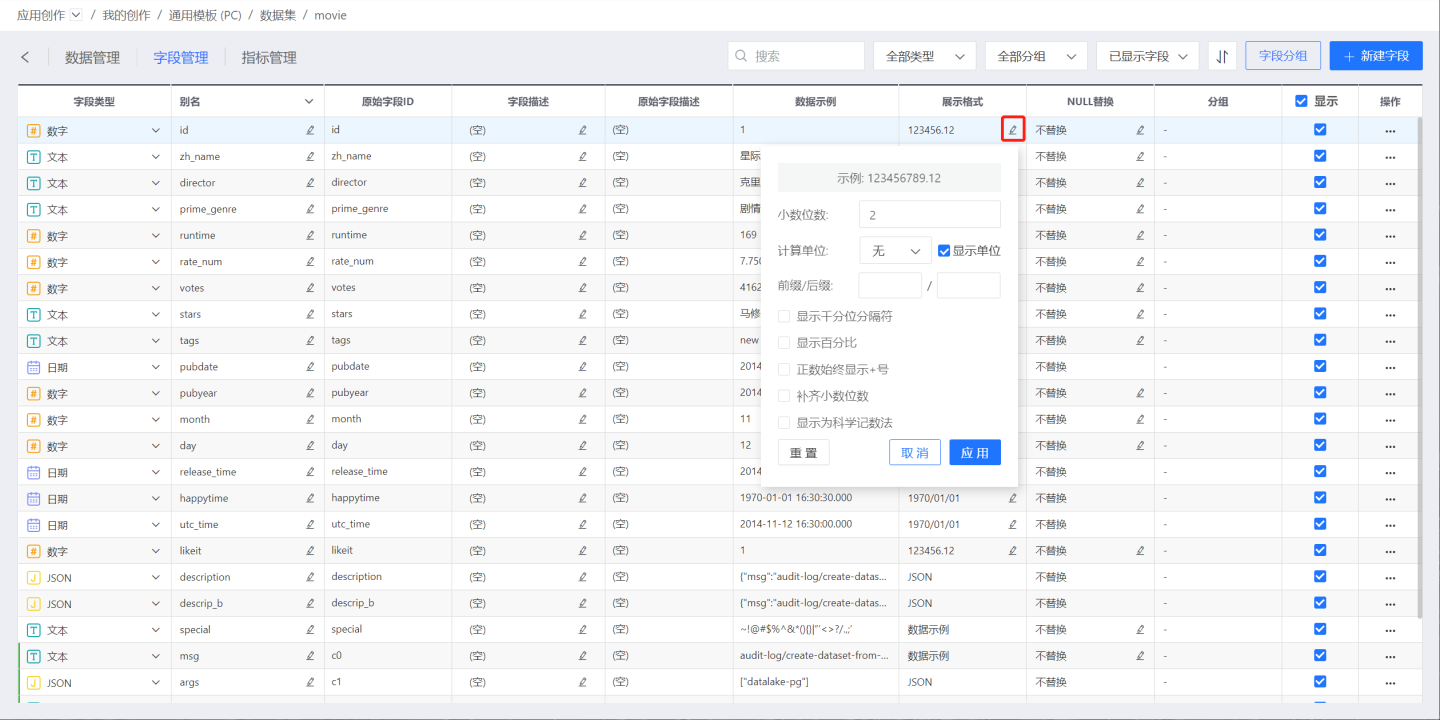The width and height of the screenshot is (1440, 720).
Task: Edit display format for id field
Action: [x=1012, y=130]
